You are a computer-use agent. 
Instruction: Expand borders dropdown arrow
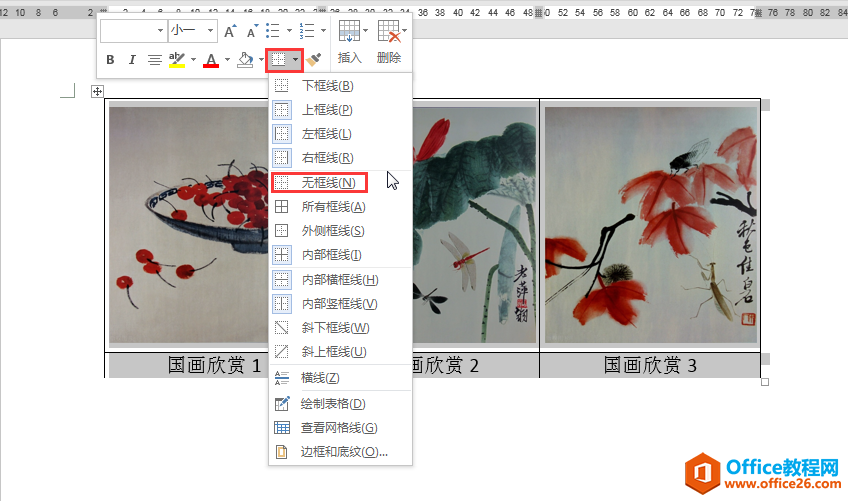(x=295, y=60)
